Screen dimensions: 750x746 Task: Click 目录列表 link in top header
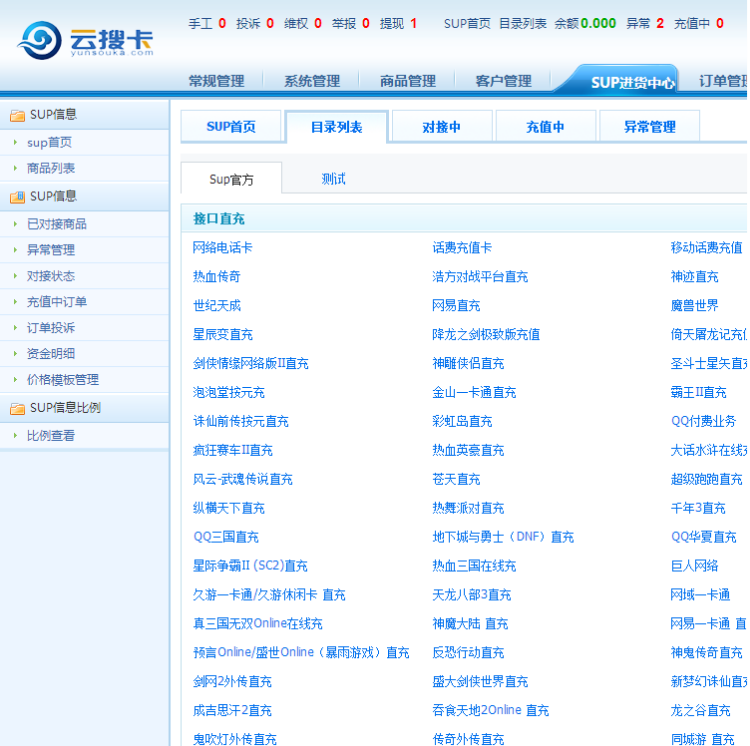[x=523, y=23]
